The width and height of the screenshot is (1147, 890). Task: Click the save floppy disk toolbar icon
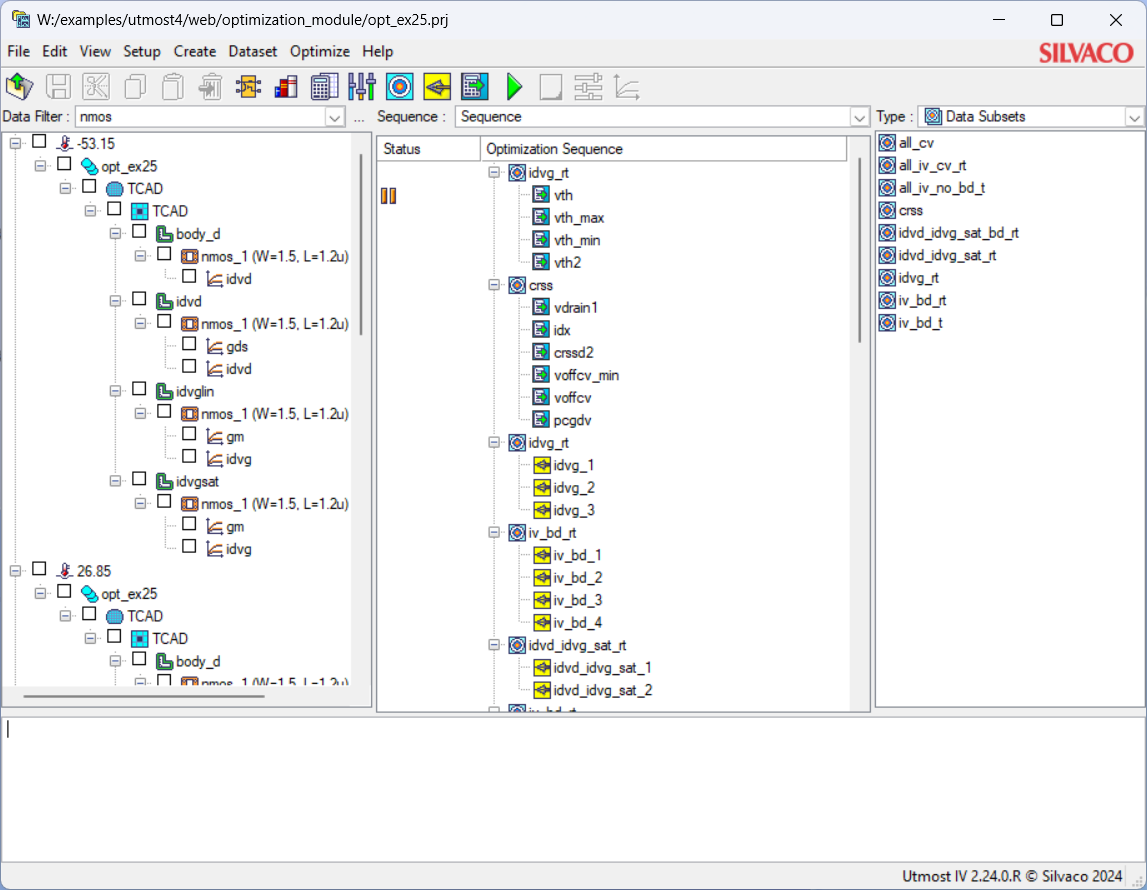[58, 86]
